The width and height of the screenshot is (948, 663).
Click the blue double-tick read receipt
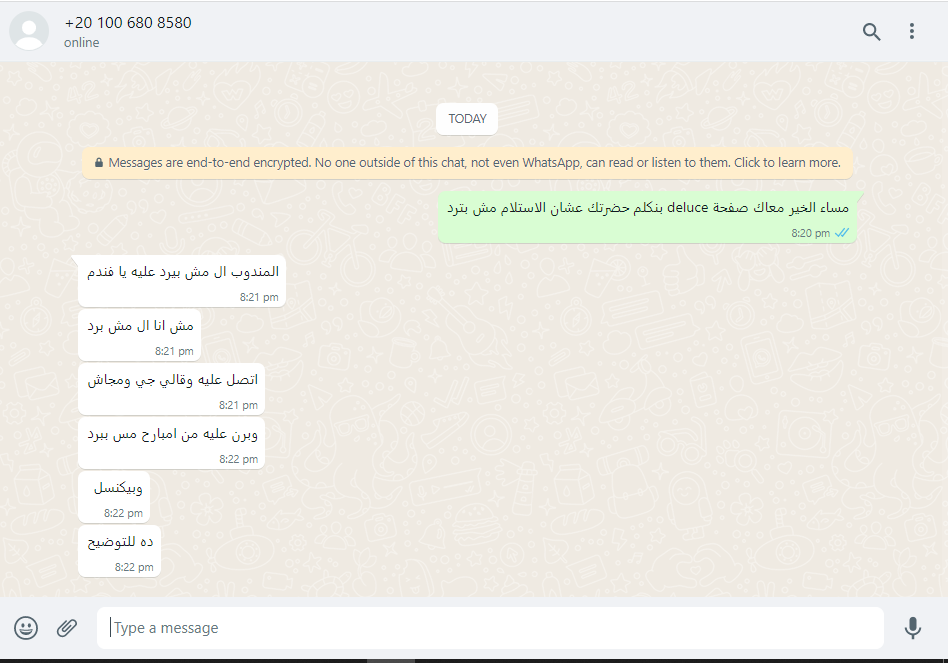click(x=842, y=233)
